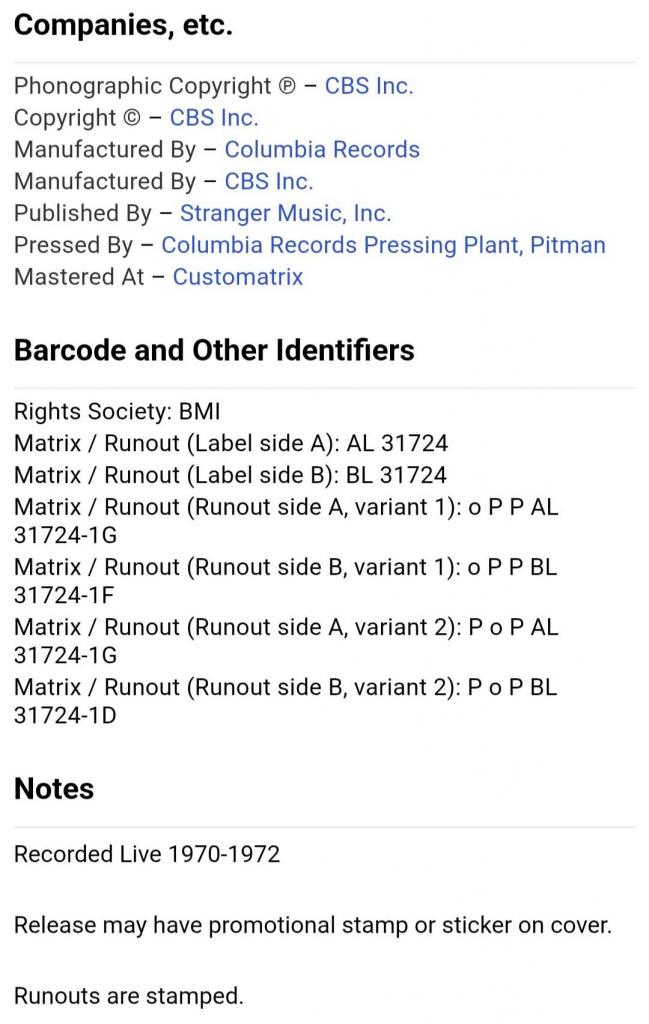Image resolution: width=649 pixels, height=1024 pixels.
Task: Click the "Companies, etc." section heading
Action: (x=123, y=26)
